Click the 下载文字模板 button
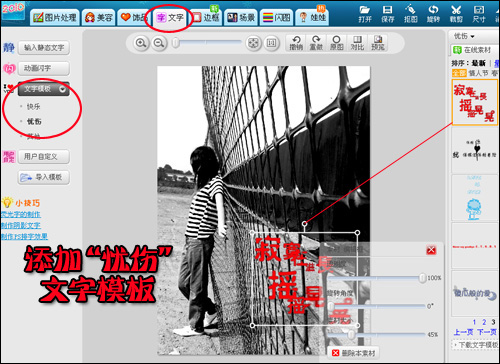 [x=476, y=345]
